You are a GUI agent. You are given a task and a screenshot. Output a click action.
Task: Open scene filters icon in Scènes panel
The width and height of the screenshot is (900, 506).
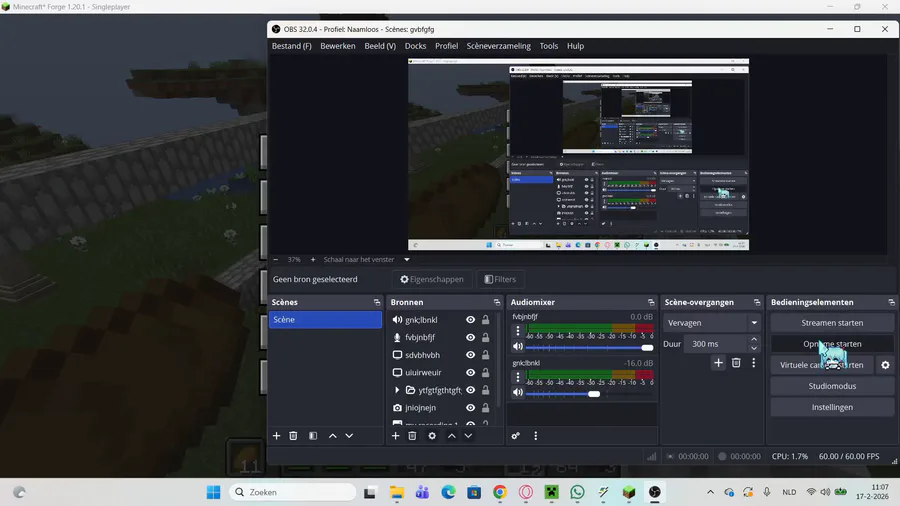[x=313, y=436]
